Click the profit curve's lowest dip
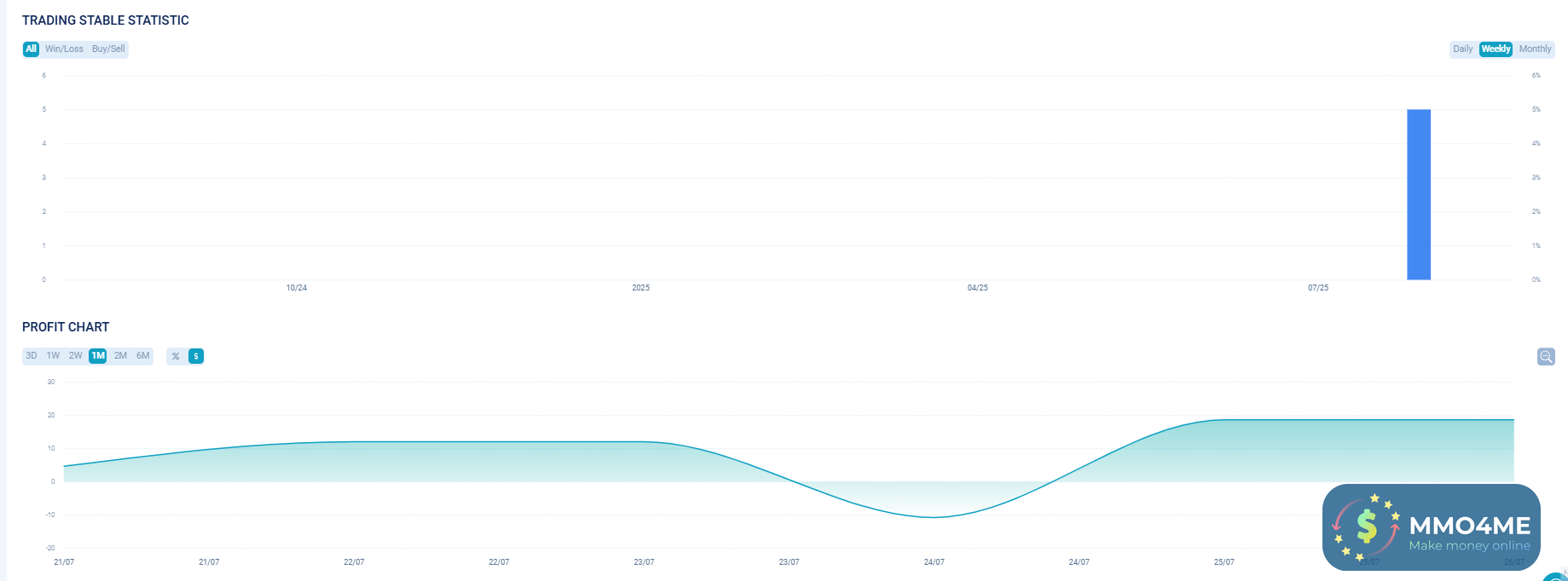This screenshot has height=581, width=1568. point(934,517)
